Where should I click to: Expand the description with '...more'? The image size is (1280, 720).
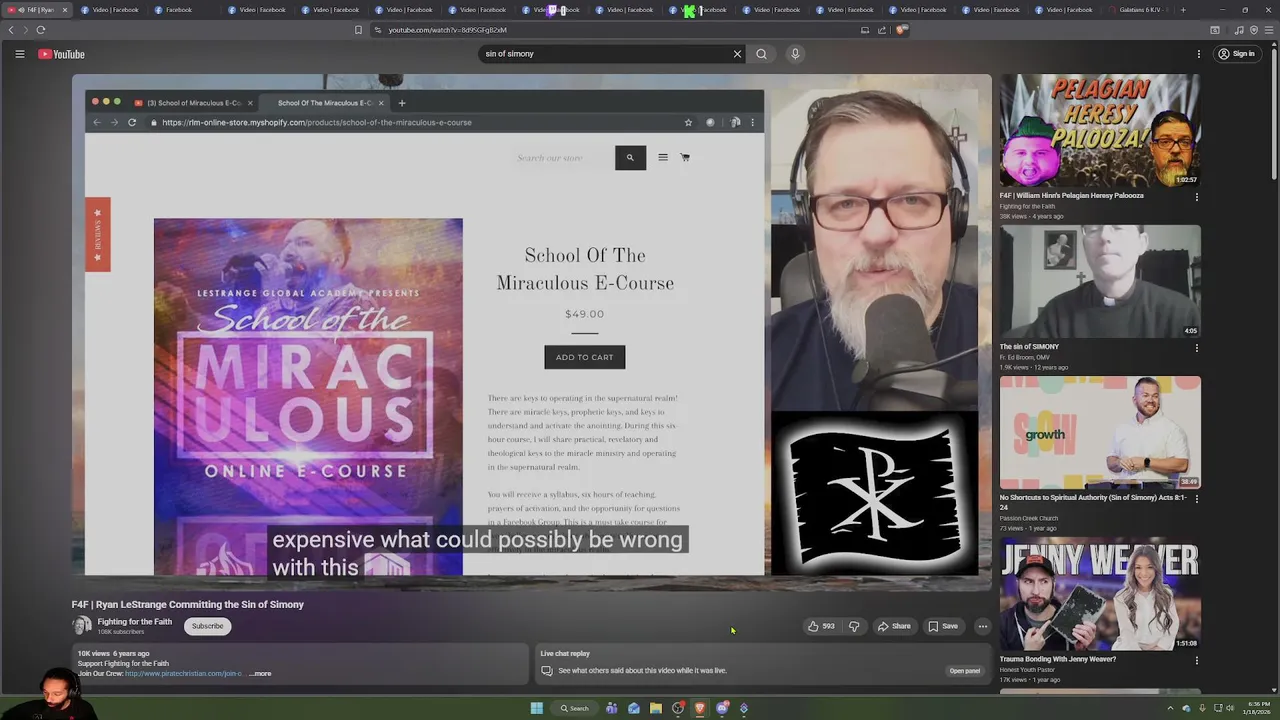pos(260,674)
